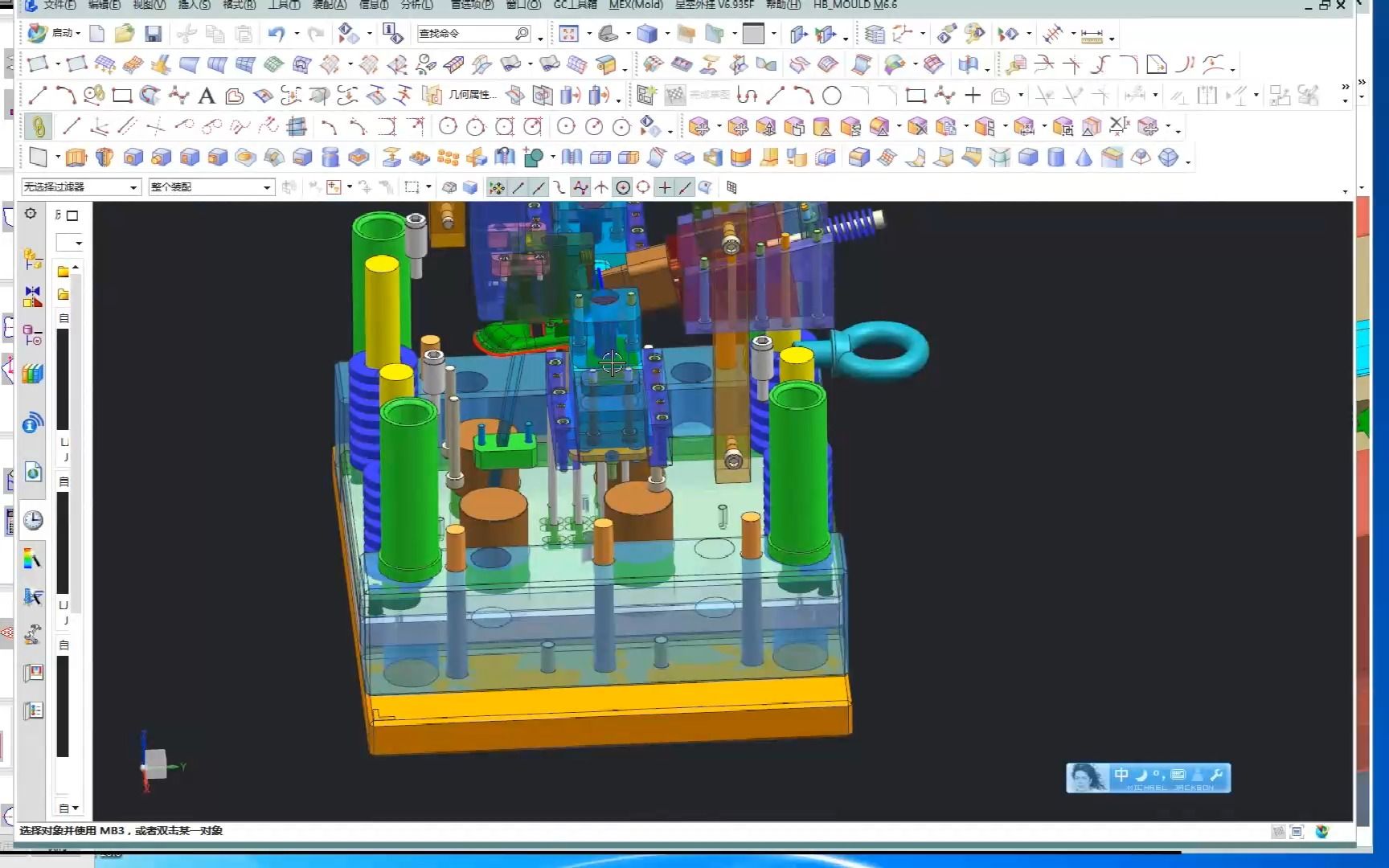Create a new file with blank page icon
Viewport: 1389px width, 868px height.
tap(96, 33)
